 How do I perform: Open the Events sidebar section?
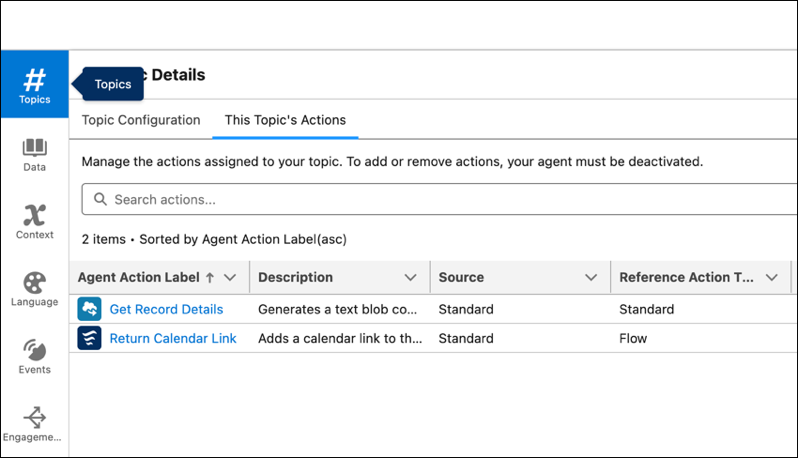(35, 357)
